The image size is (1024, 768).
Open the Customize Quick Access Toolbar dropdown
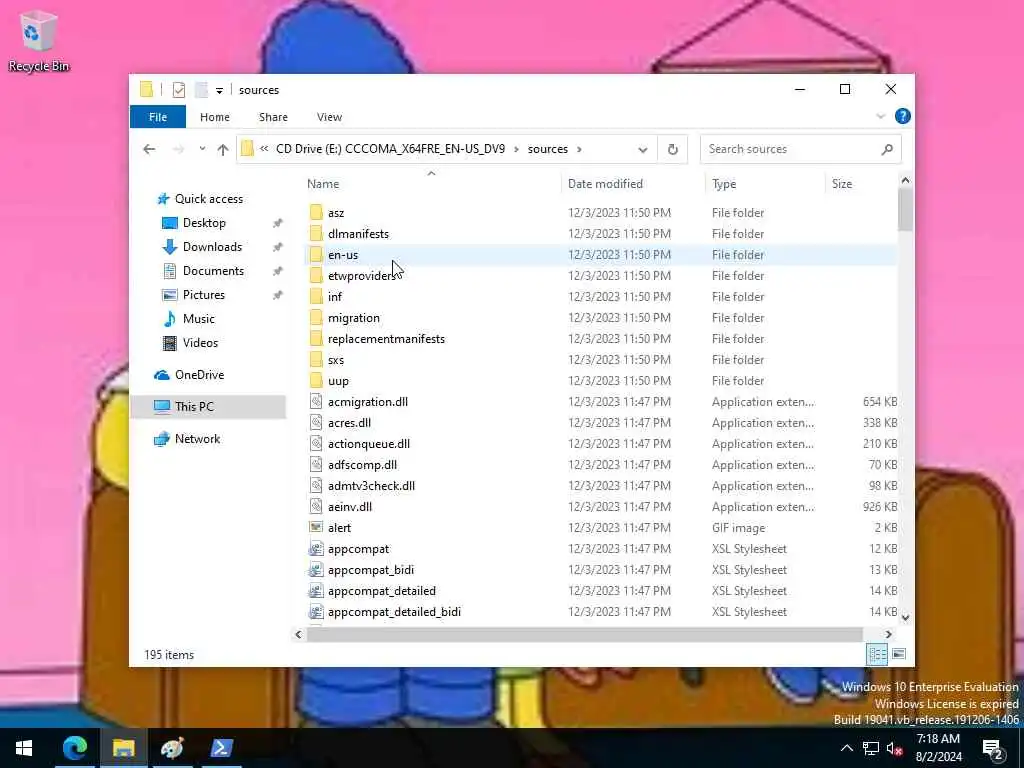[x=219, y=90]
